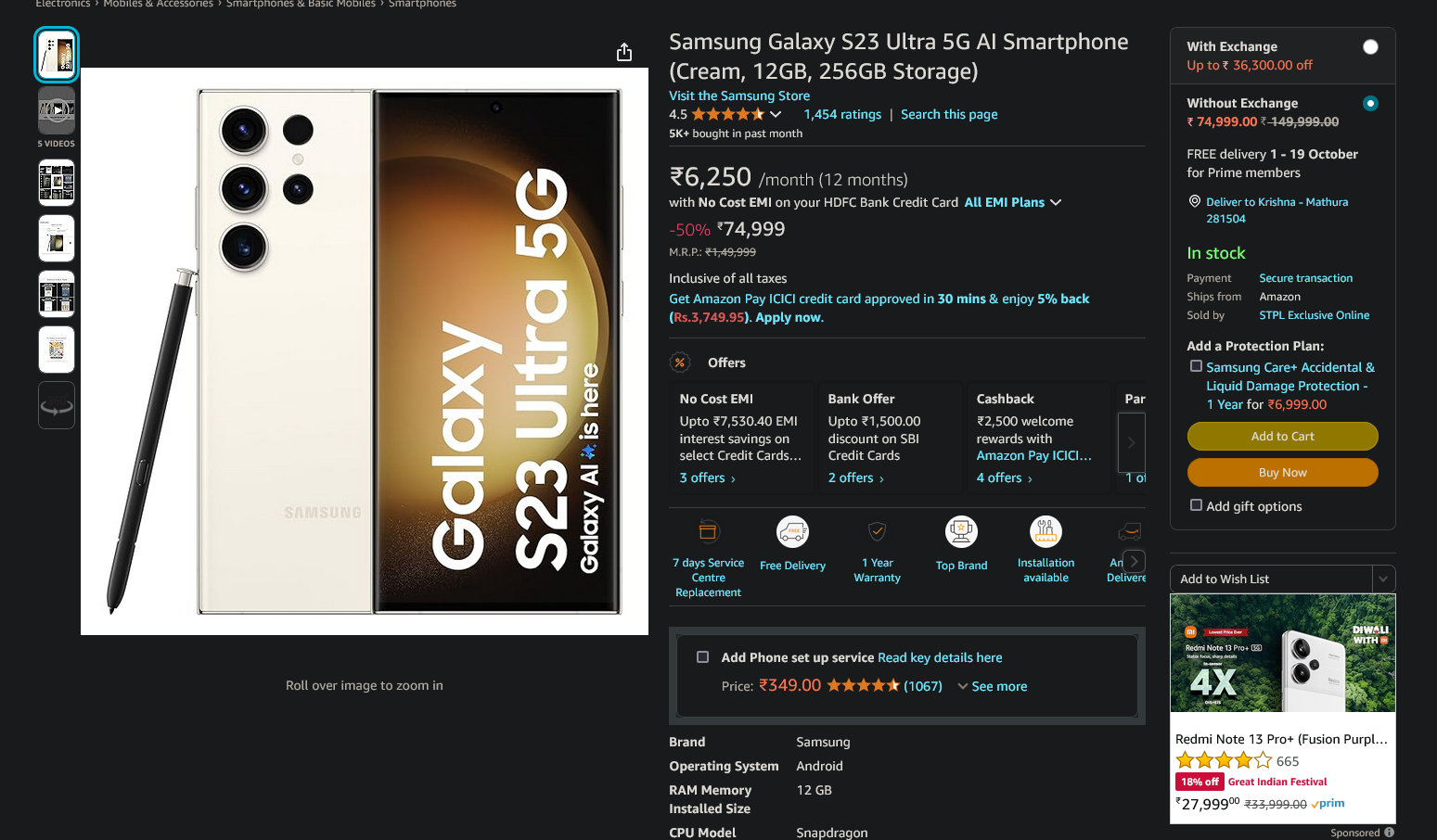
Task: Click the 1 Year Warranty shield icon
Action: tap(877, 531)
